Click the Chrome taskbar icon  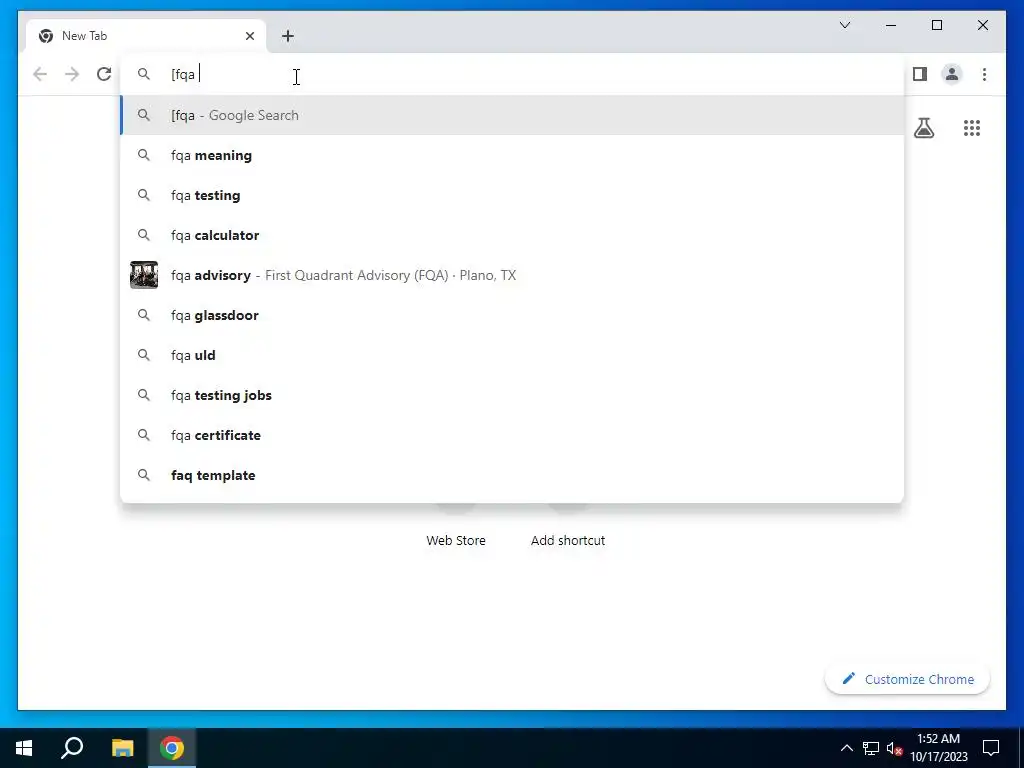[172, 748]
